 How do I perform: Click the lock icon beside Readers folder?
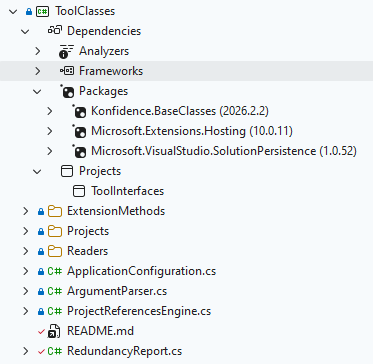point(41,252)
